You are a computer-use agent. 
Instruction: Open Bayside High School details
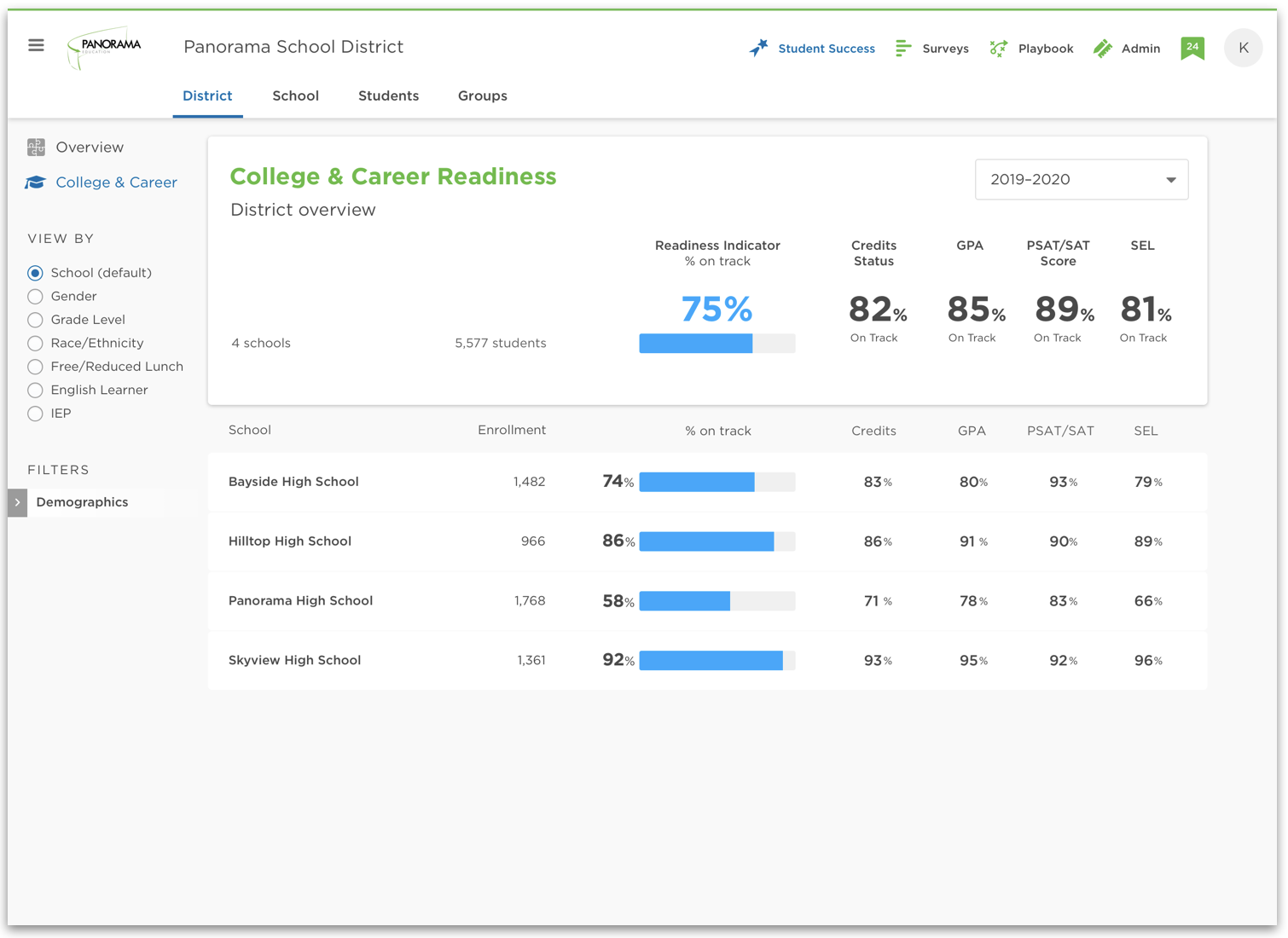pos(293,482)
